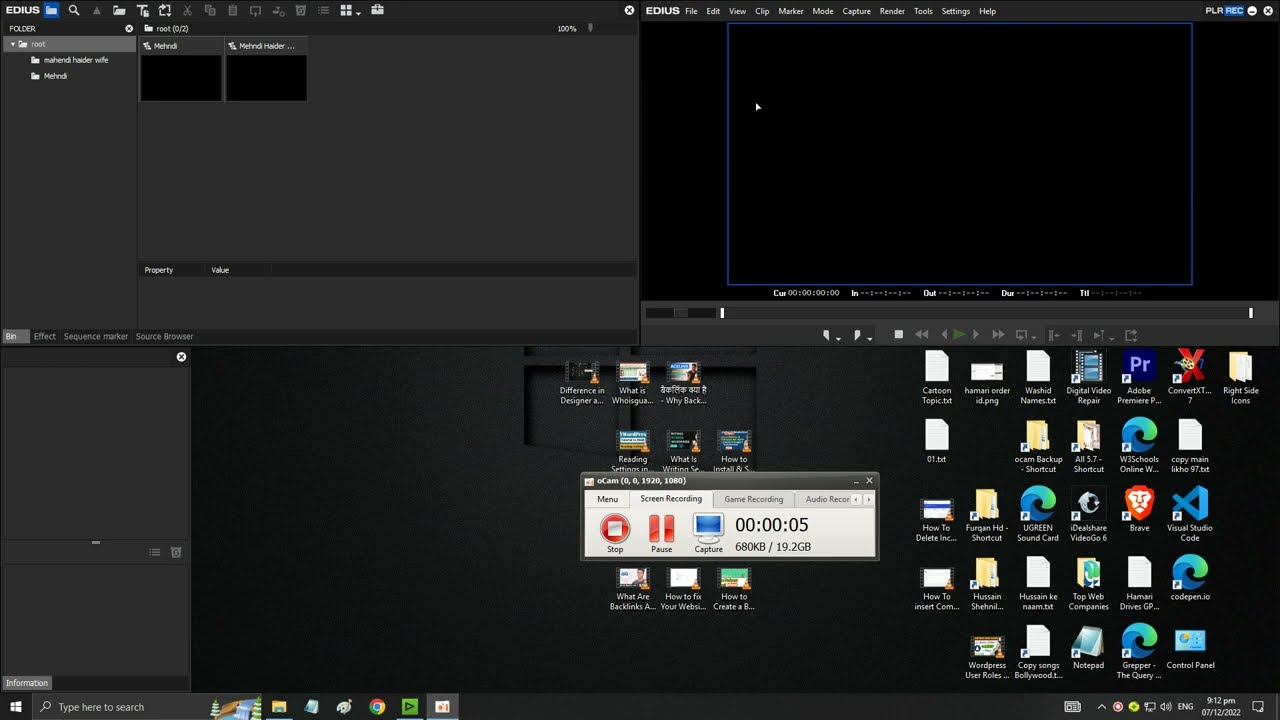Step to the next frame in the player
Screen dimensions: 1280x720
976,335
